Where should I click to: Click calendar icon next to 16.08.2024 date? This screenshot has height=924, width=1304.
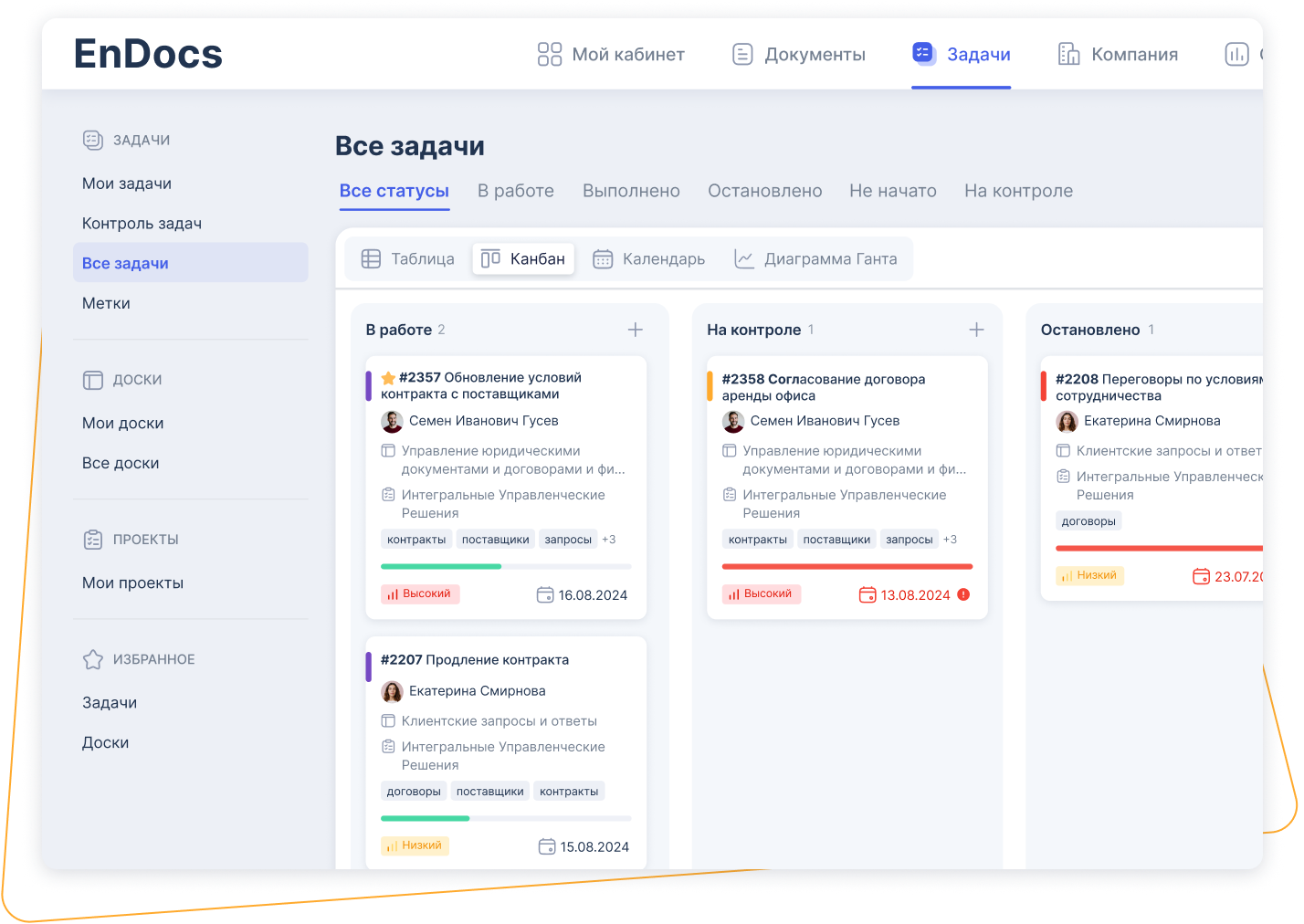pyautogui.click(x=545, y=595)
